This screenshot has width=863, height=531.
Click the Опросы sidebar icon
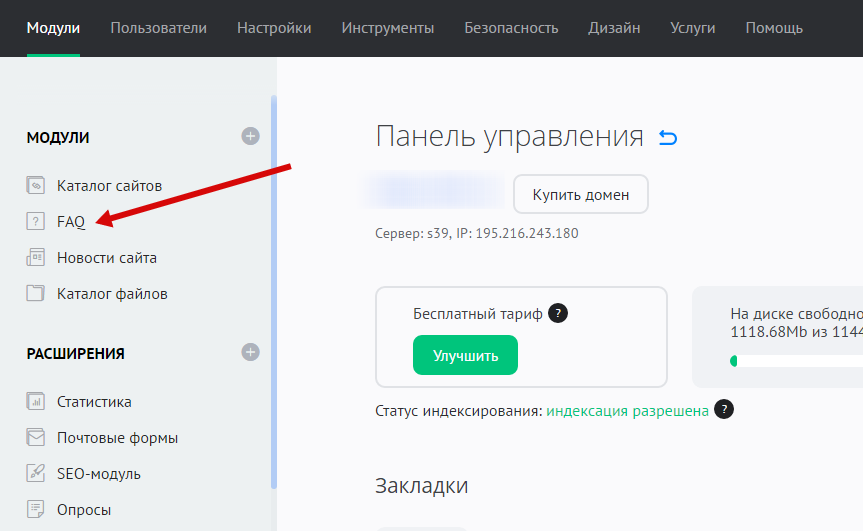(36, 510)
